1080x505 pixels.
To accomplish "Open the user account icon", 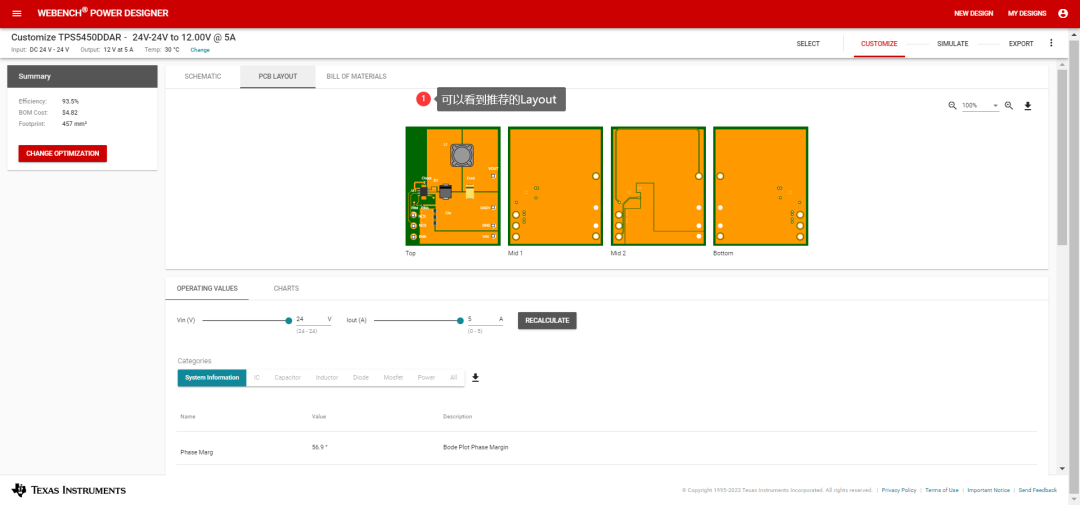I will click(x=1061, y=14).
